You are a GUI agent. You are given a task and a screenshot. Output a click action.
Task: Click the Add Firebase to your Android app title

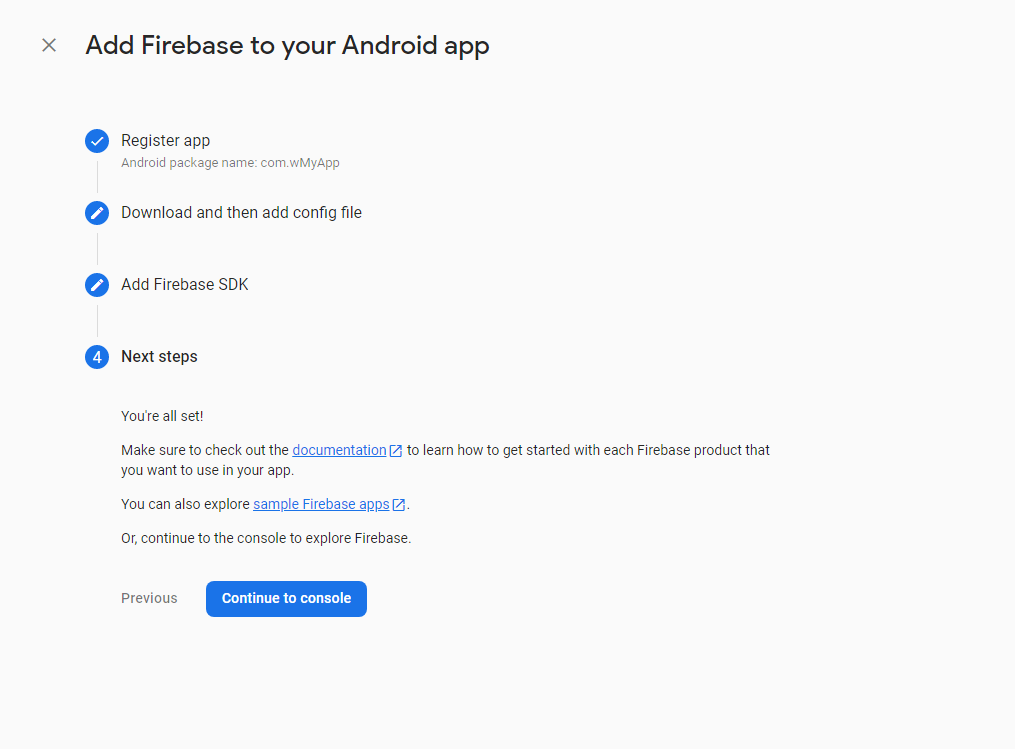[287, 45]
